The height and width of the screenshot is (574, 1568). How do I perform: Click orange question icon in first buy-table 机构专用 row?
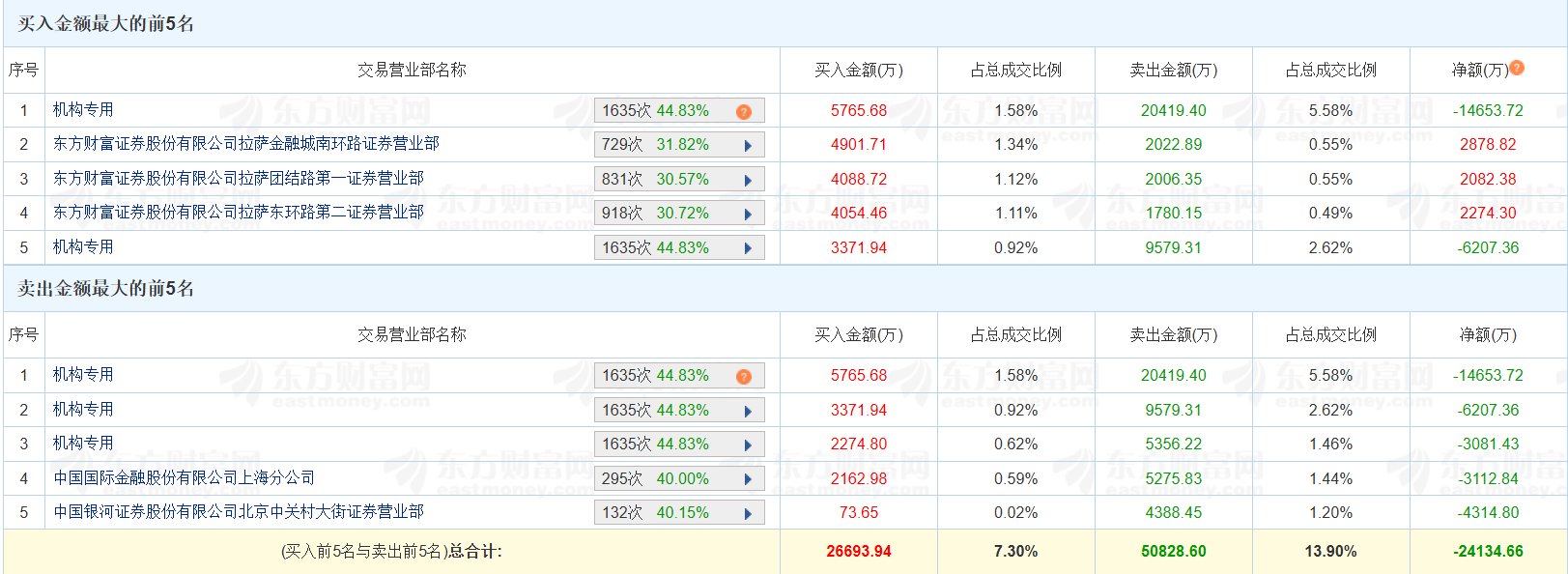click(x=743, y=112)
